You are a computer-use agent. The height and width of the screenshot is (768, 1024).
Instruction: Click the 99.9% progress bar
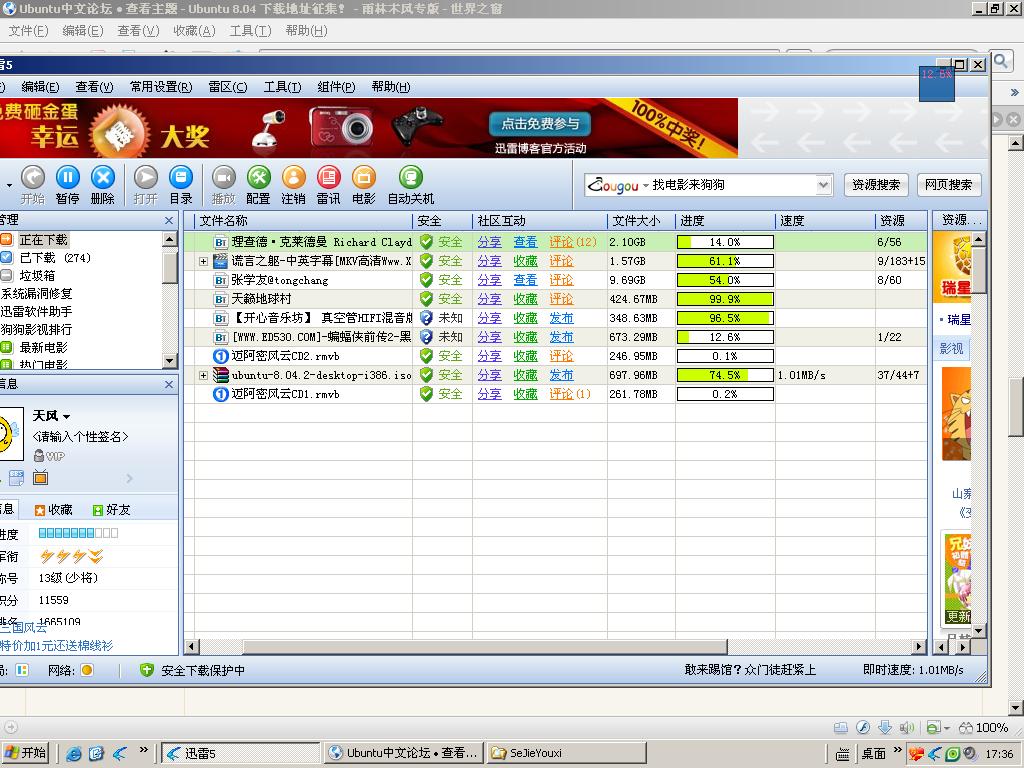tap(725, 299)
